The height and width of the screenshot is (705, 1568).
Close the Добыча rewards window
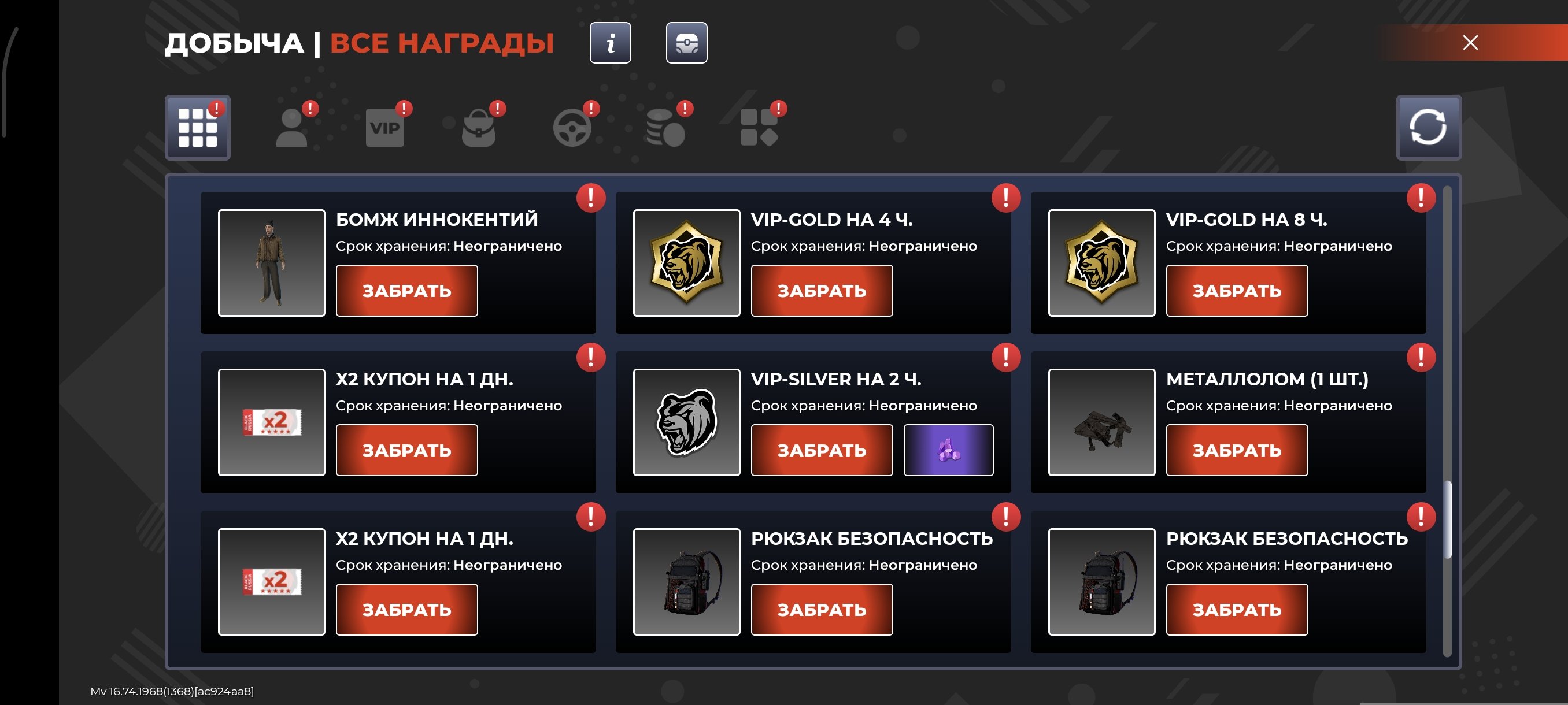[1470, 43]
